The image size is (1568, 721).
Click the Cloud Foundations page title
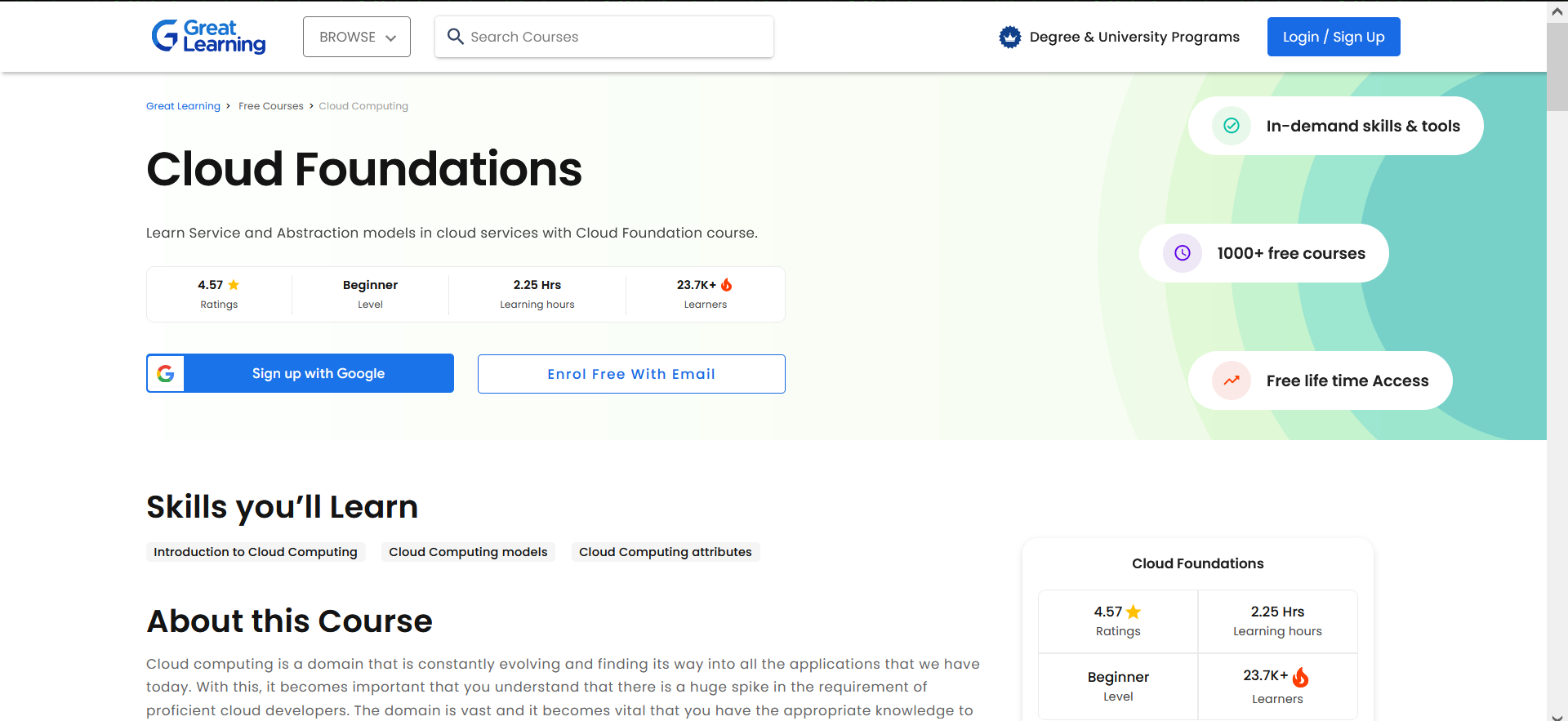click(364, 169)
